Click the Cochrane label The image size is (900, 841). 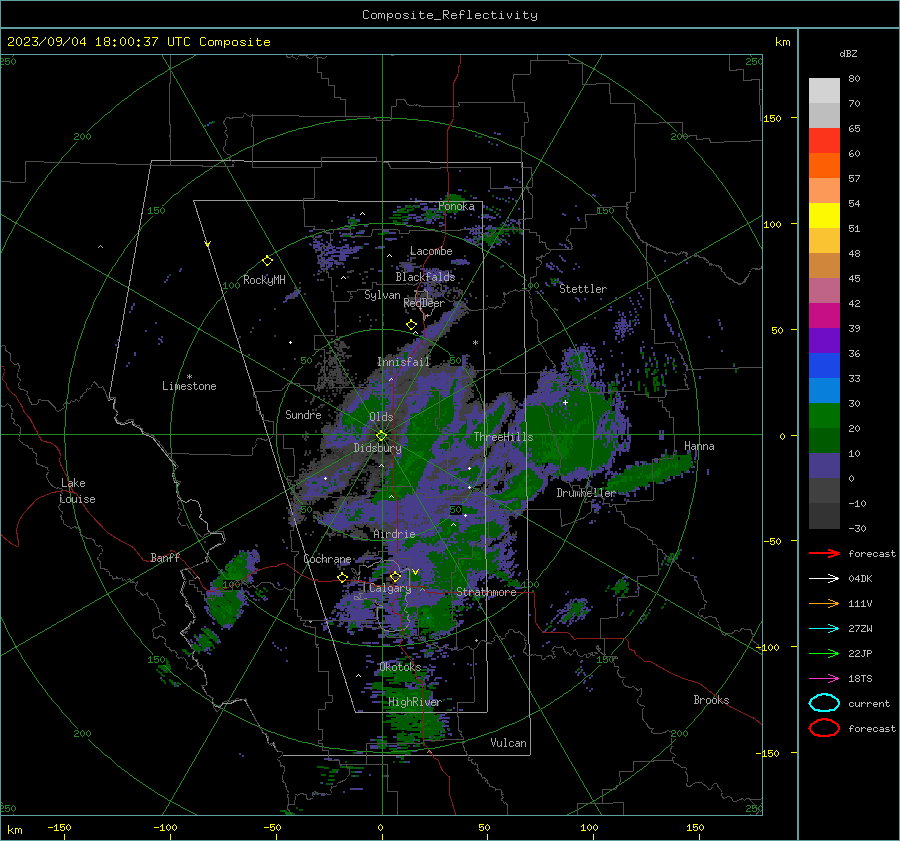[327, 559]
